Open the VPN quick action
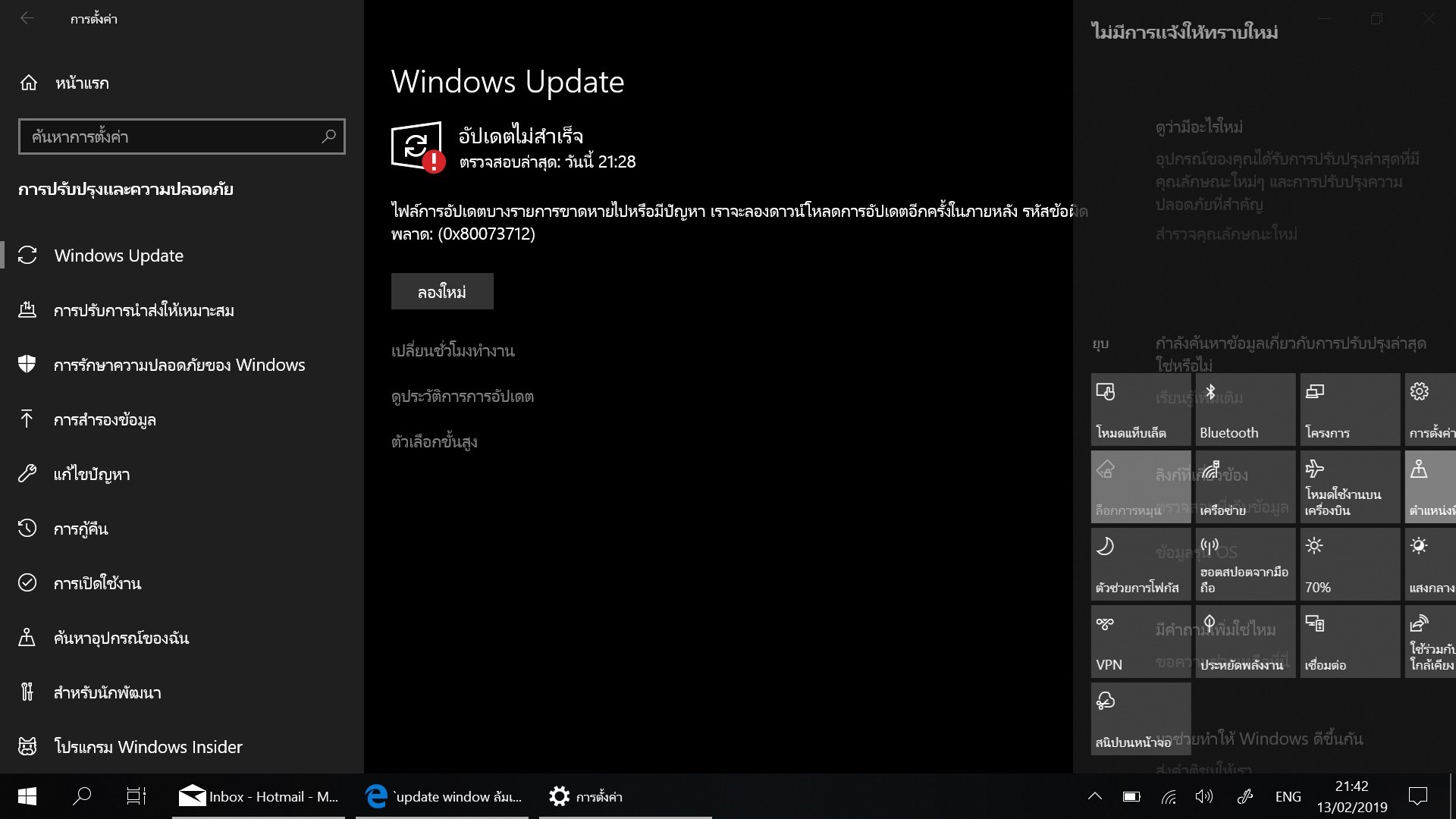 click(x=1141, y=642)
